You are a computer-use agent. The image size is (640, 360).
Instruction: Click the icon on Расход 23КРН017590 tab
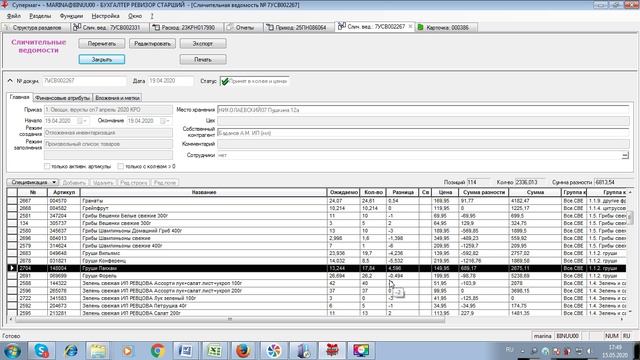[x=156, y=27]
